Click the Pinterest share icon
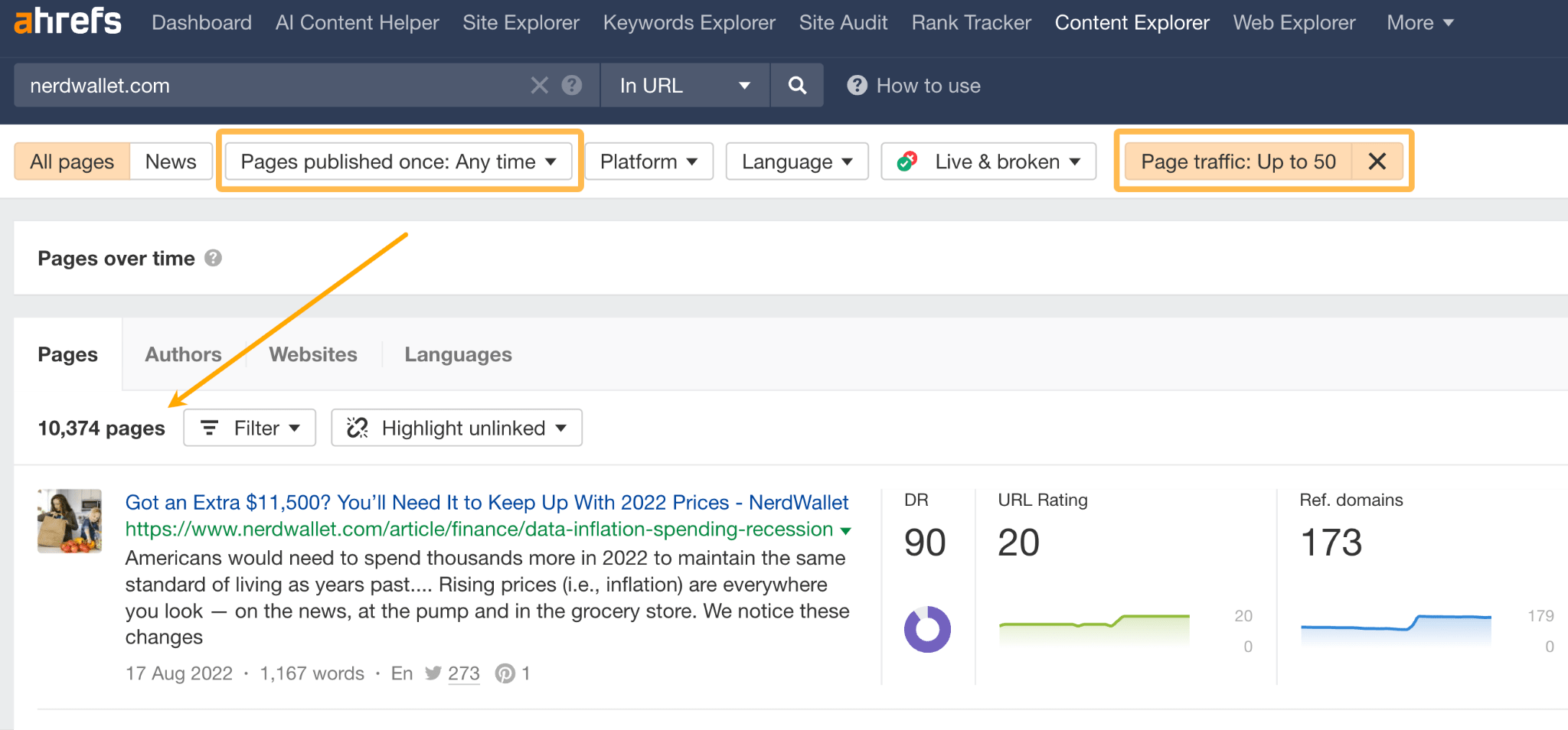The width and height of the screenshot is (1568, 730). [x=506, y=673]
